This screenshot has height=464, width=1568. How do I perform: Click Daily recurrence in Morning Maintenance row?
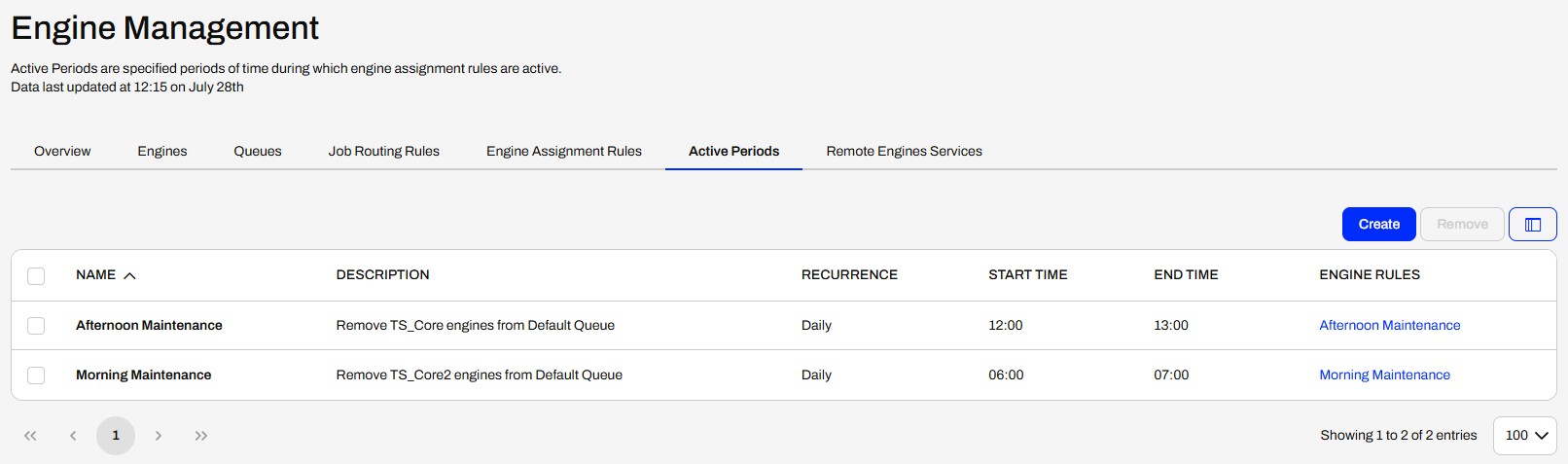[x=816, y=375]
